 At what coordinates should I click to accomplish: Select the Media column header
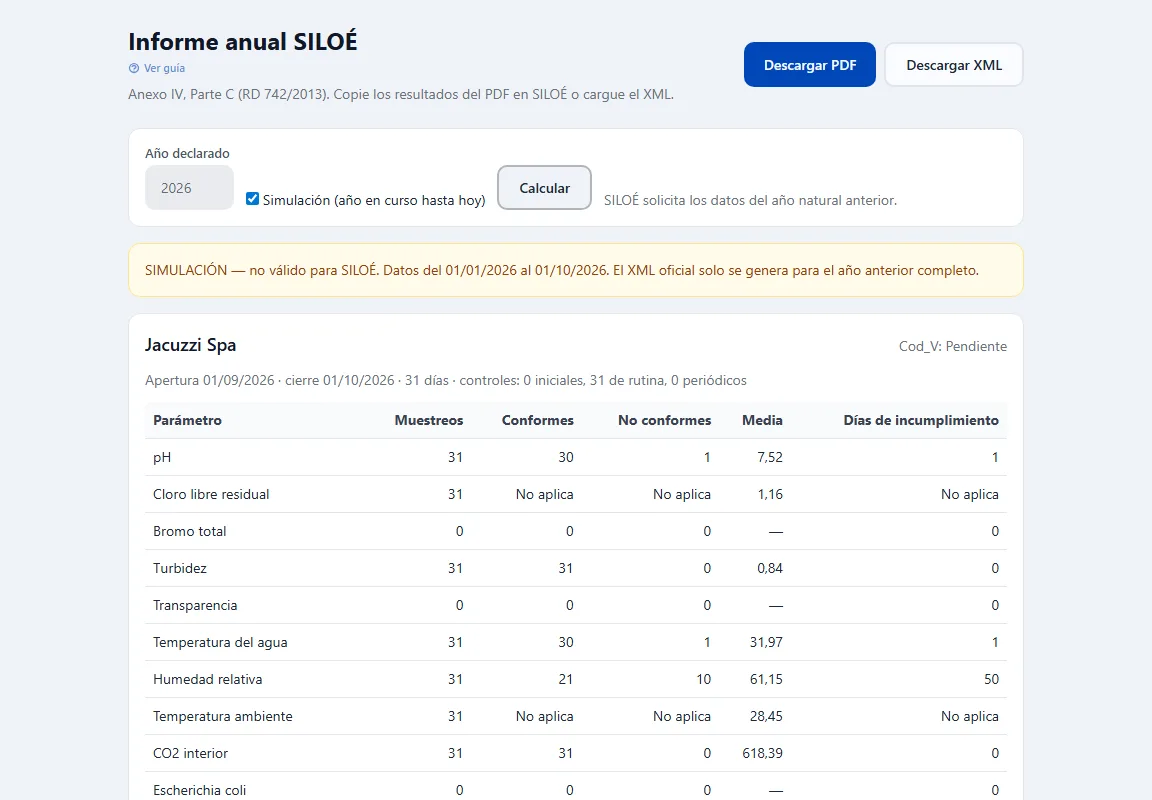tap(762, 420)
